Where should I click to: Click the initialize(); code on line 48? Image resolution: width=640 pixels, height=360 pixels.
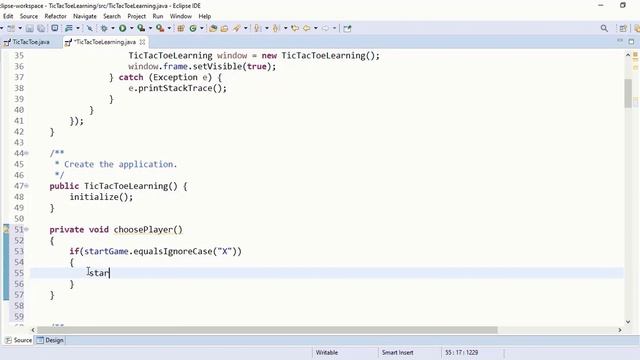[101, 197]
